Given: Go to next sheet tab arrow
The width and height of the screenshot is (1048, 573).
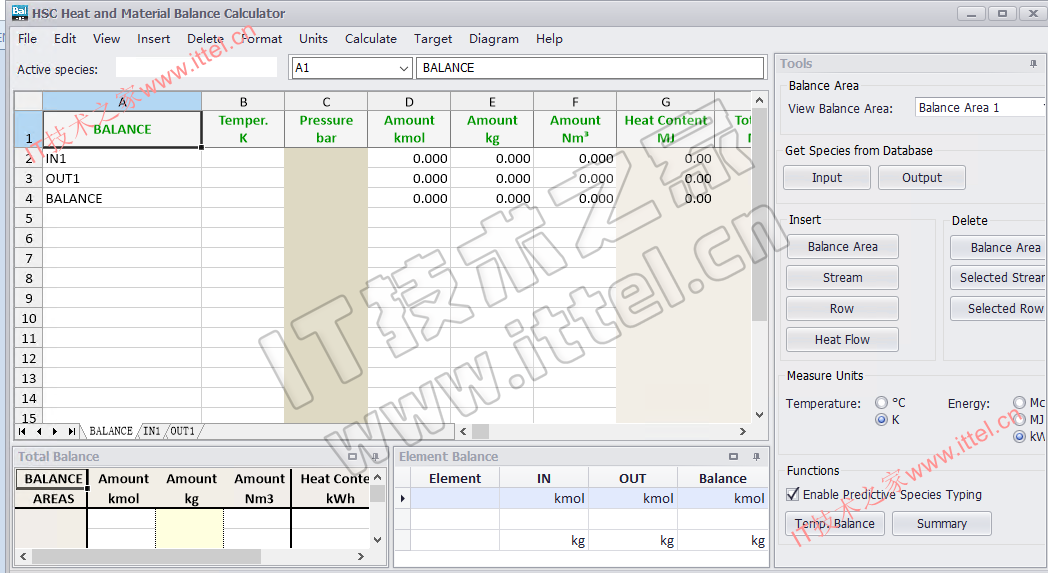Looking at the screenshot, I should [55, 431].
